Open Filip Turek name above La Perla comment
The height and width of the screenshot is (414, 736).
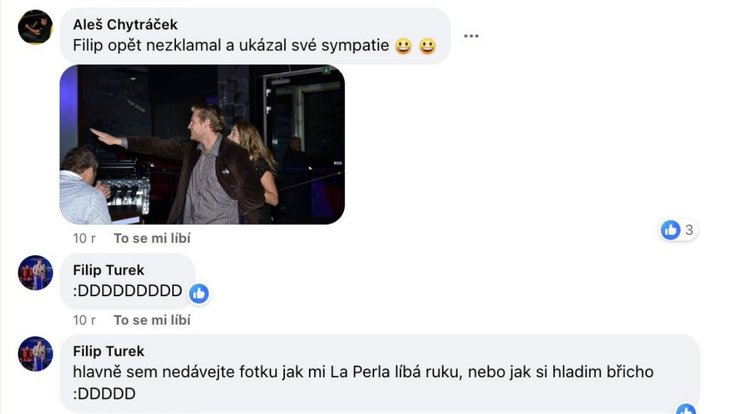pos(109,350)
